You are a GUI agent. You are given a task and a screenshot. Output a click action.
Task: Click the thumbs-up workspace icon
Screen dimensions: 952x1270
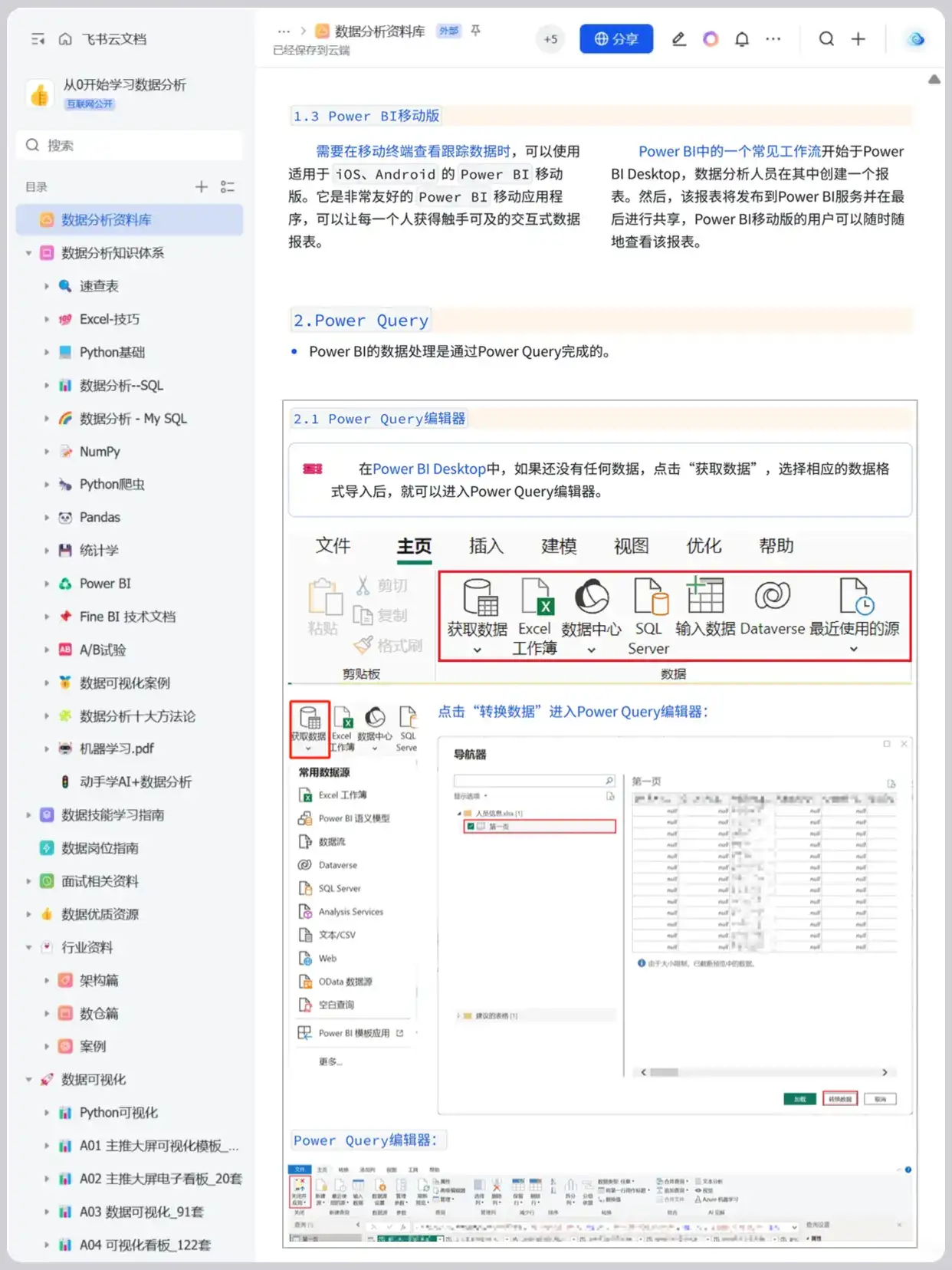pos(40,94)
